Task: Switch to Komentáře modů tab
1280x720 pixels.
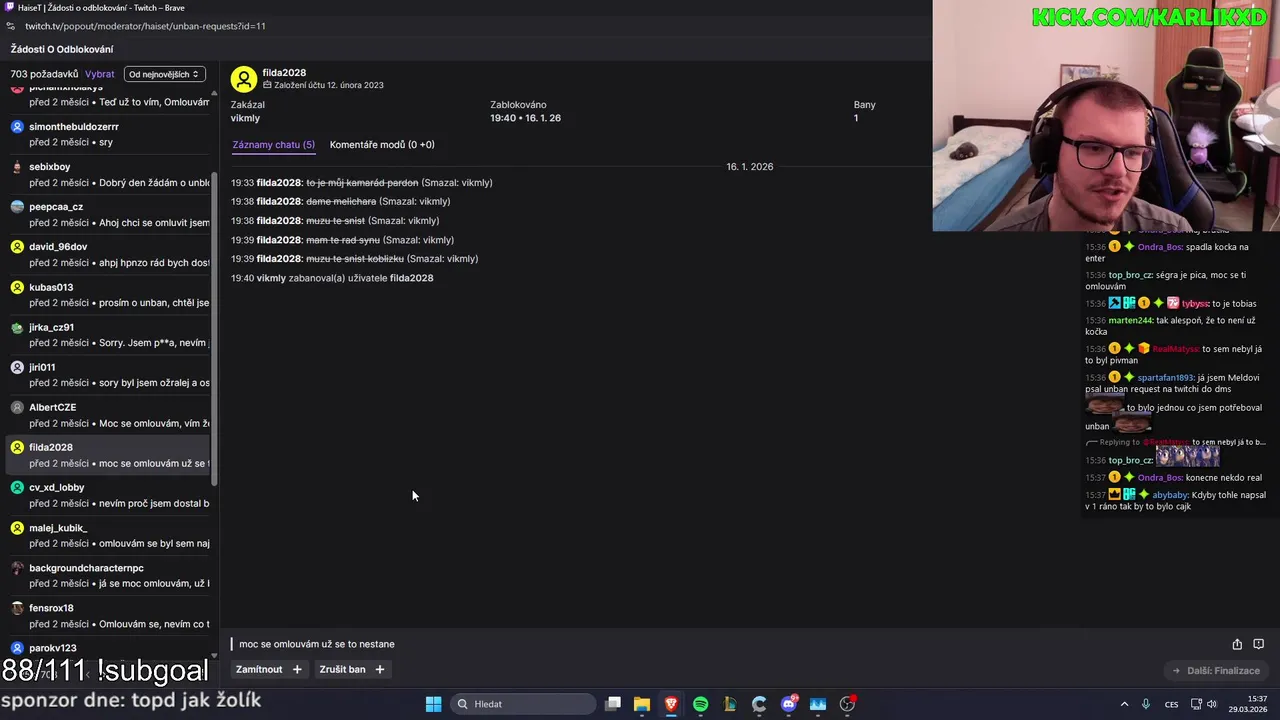Action: [382, 145]
